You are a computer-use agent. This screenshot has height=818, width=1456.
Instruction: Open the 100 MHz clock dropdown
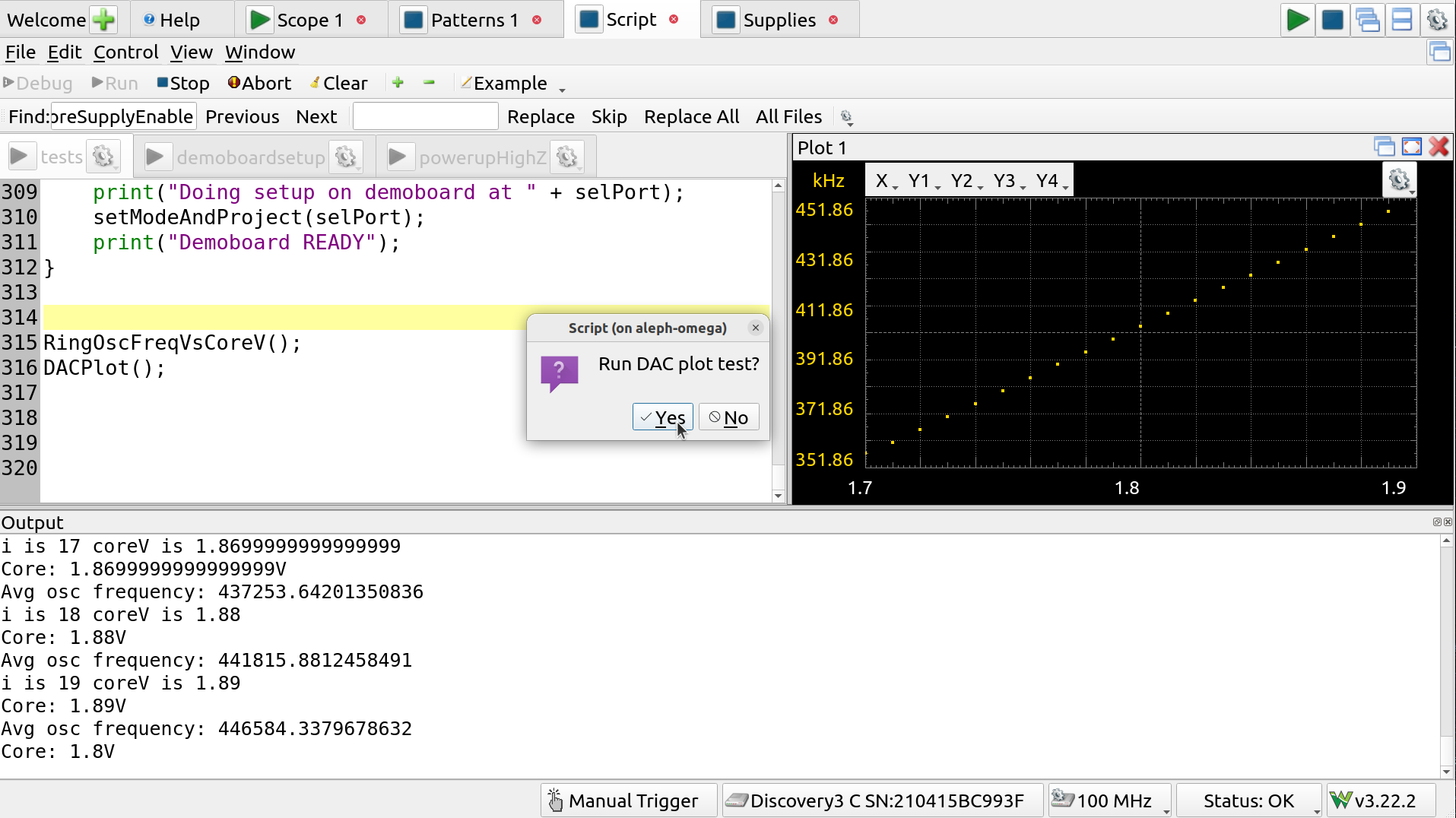[1110, 801]
